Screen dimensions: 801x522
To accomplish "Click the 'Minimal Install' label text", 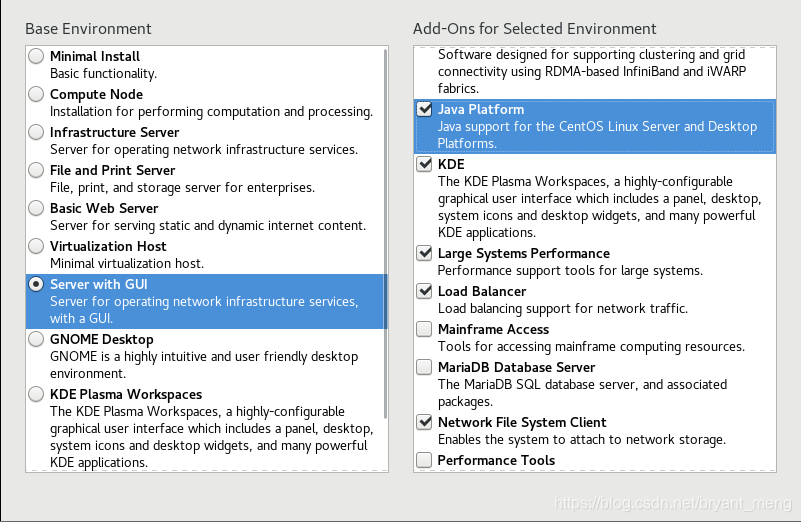I will click(95, 56).
